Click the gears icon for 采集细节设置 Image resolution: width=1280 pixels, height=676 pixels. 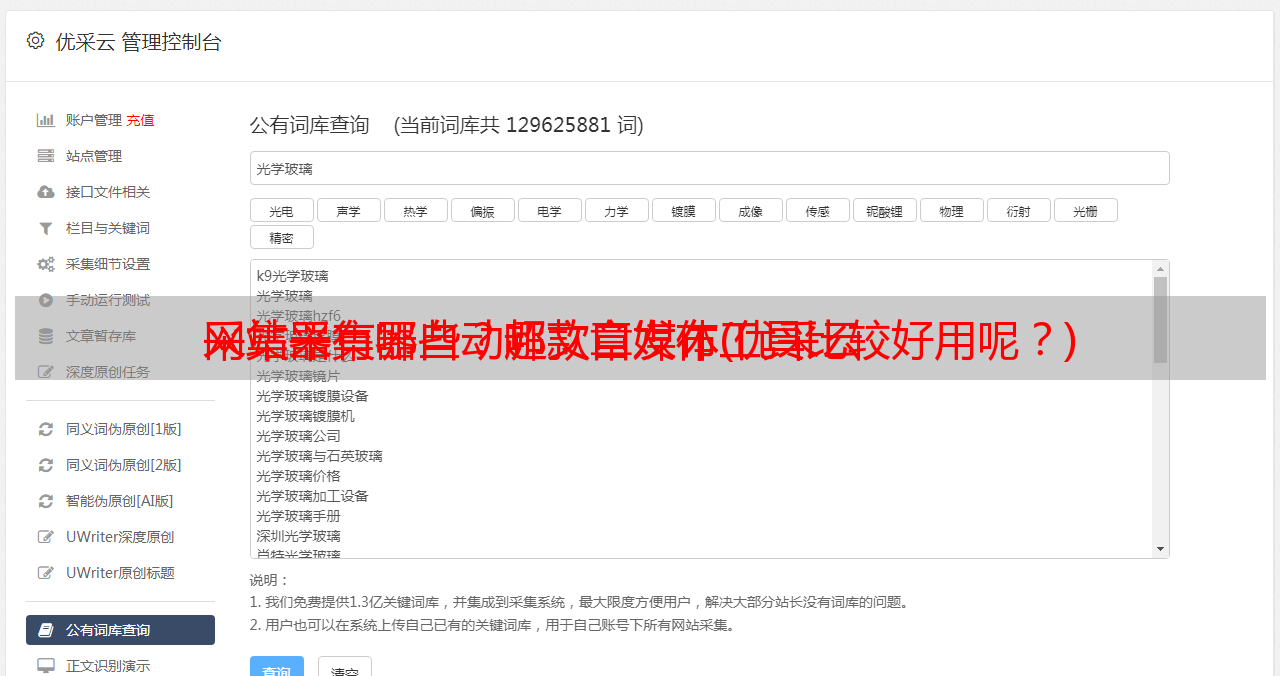[46, 264]
